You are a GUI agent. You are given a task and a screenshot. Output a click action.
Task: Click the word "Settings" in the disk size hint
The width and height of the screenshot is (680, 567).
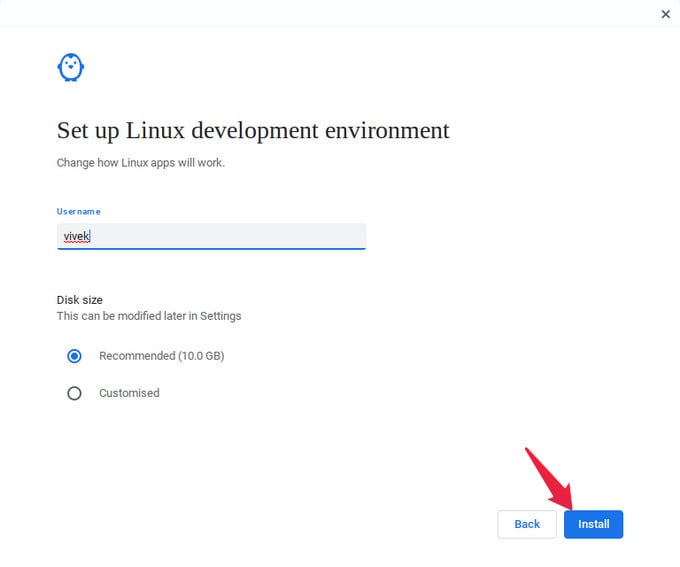pos(220,316)
